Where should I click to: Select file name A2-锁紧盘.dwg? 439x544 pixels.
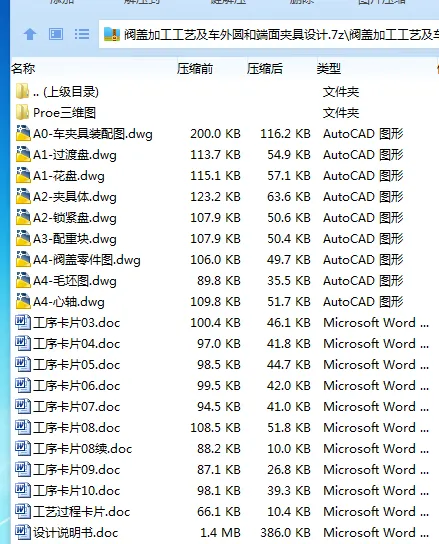pos(75,218)
